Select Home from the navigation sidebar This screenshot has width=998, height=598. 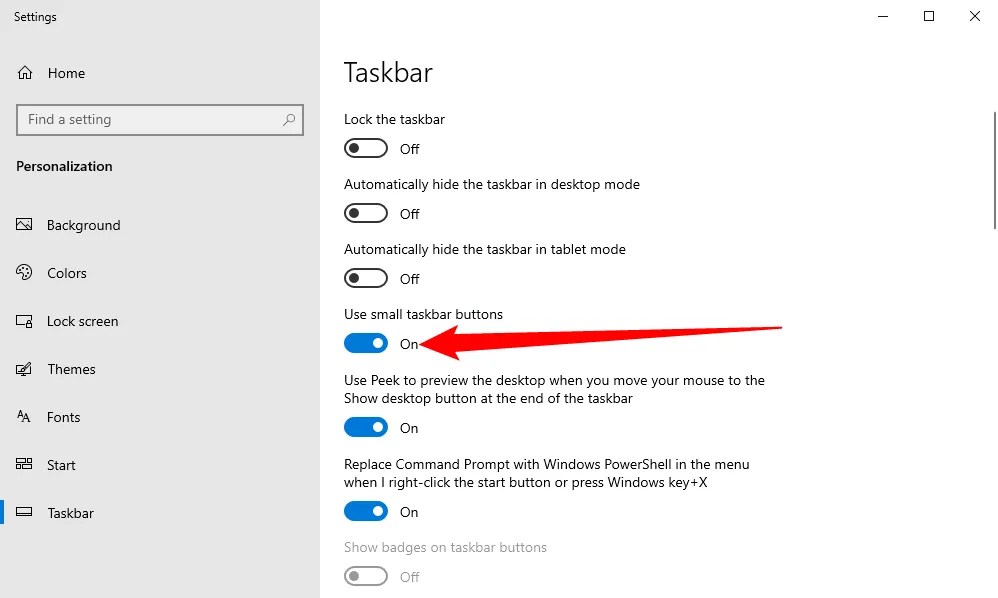click(x=66, y=72)
